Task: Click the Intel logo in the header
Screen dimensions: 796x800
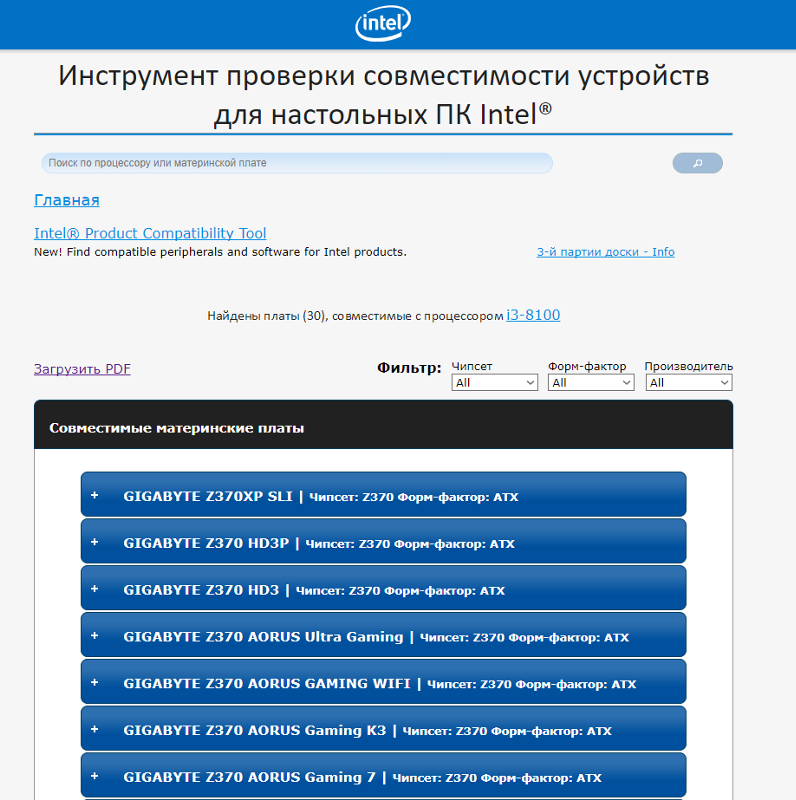Action: [383, 23]
